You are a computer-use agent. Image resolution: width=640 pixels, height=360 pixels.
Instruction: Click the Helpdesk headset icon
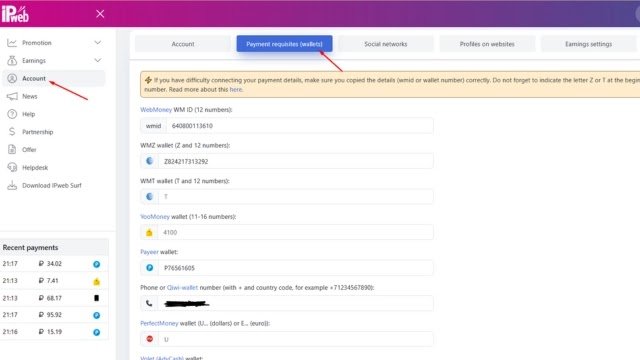(x=12, y=167)
